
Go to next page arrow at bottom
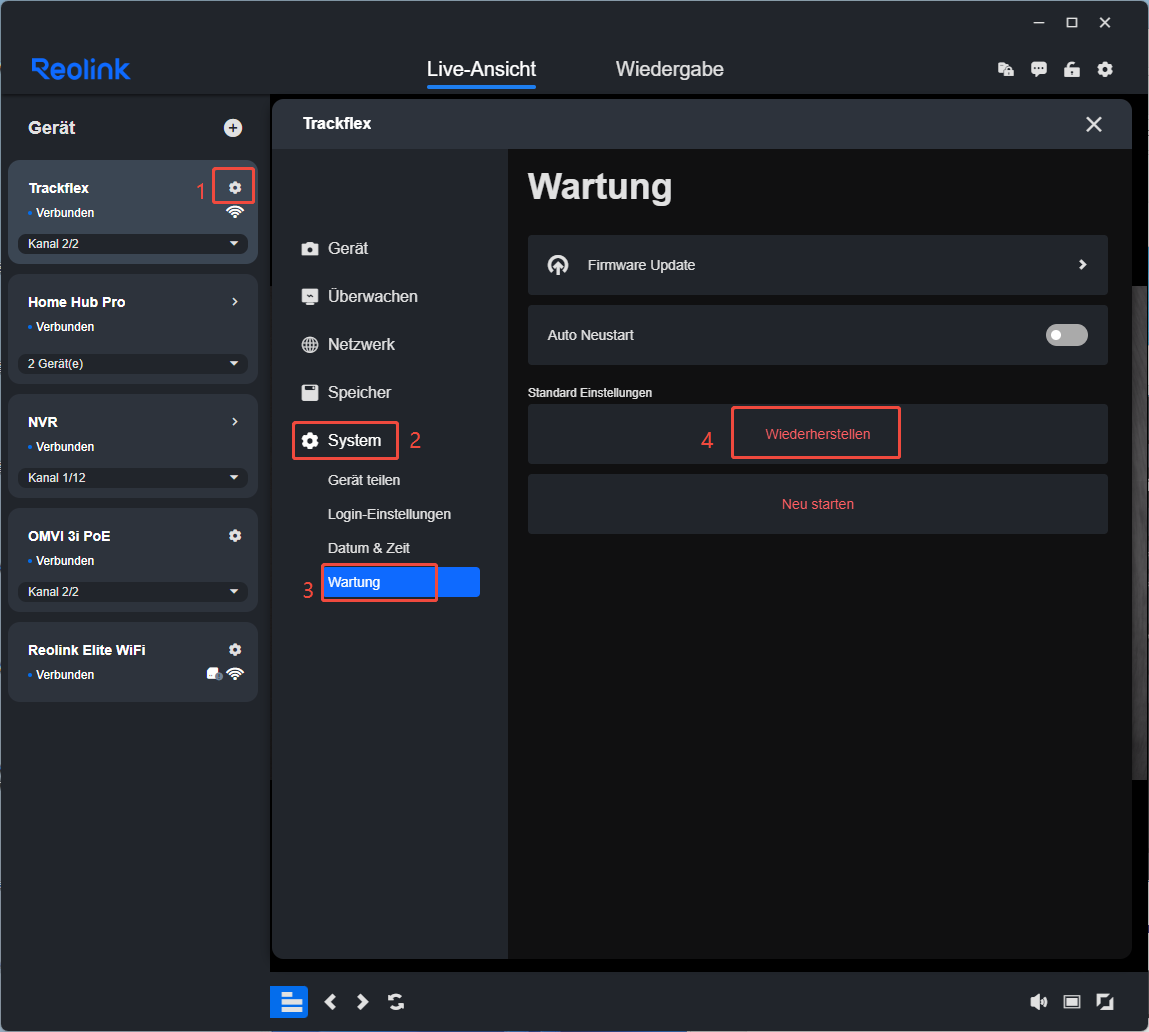362,1001
